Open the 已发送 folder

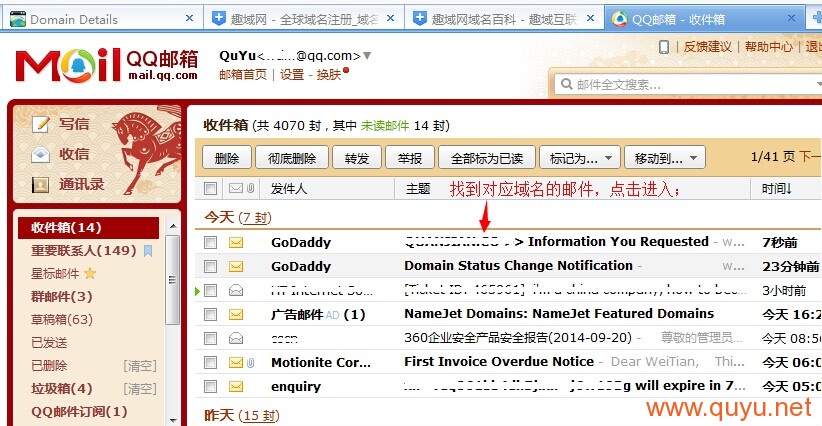[49, 343]
